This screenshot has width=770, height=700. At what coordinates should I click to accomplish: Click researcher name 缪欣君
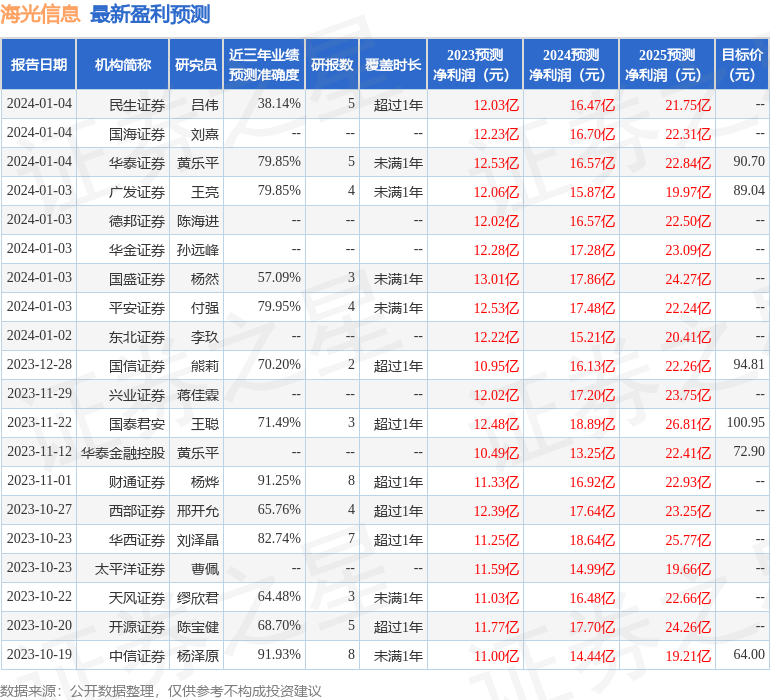click(198, 597)
